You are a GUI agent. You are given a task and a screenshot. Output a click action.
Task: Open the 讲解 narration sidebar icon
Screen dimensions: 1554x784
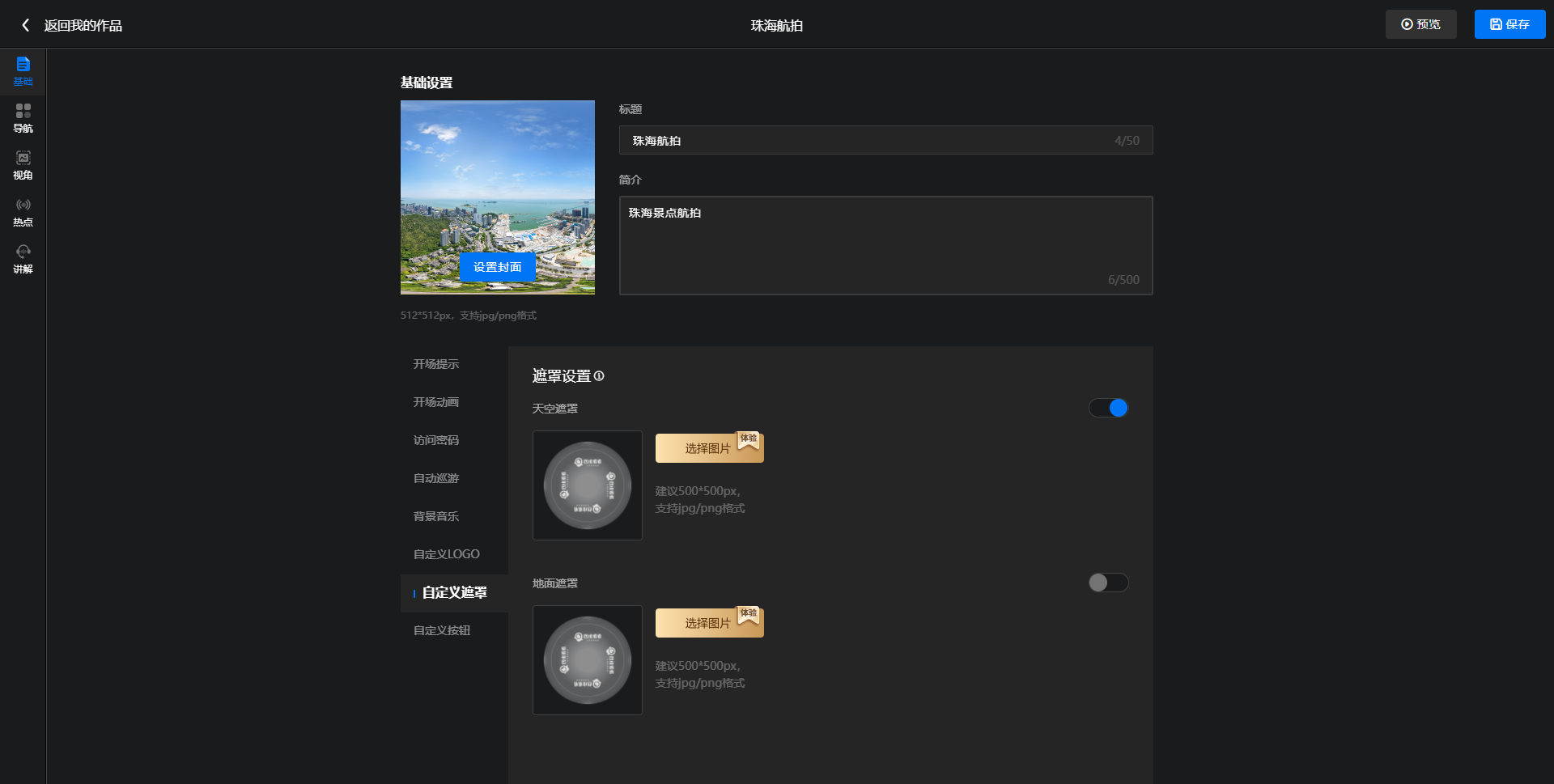23,258
